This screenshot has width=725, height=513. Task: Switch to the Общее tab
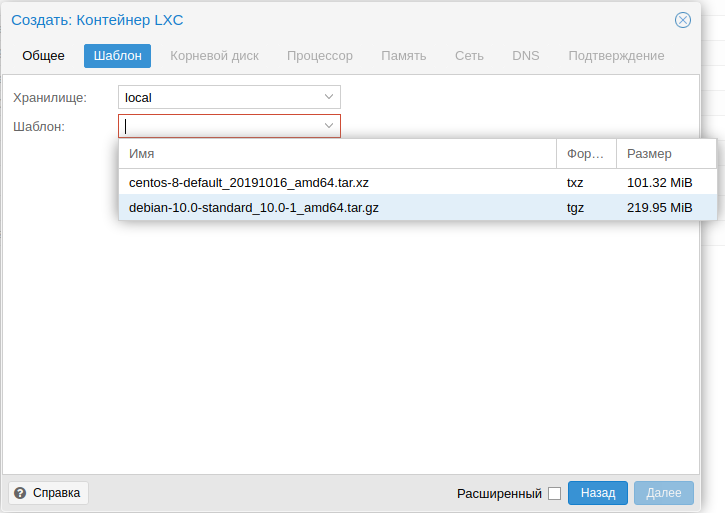pos(43,56)
